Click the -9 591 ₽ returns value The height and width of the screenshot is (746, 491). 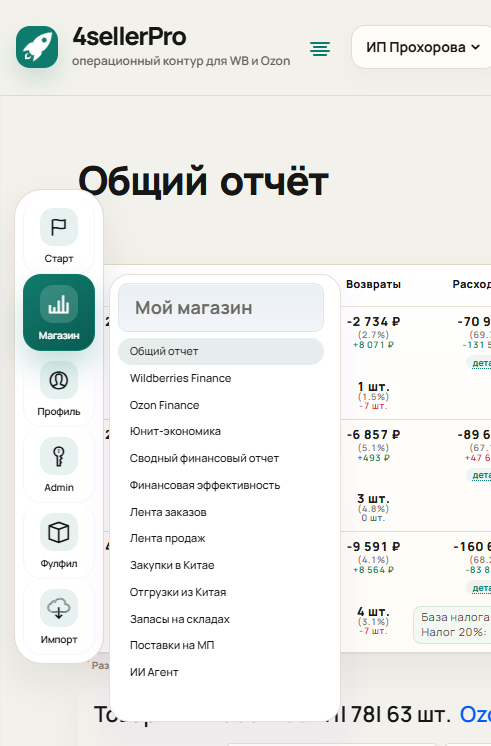373,547
